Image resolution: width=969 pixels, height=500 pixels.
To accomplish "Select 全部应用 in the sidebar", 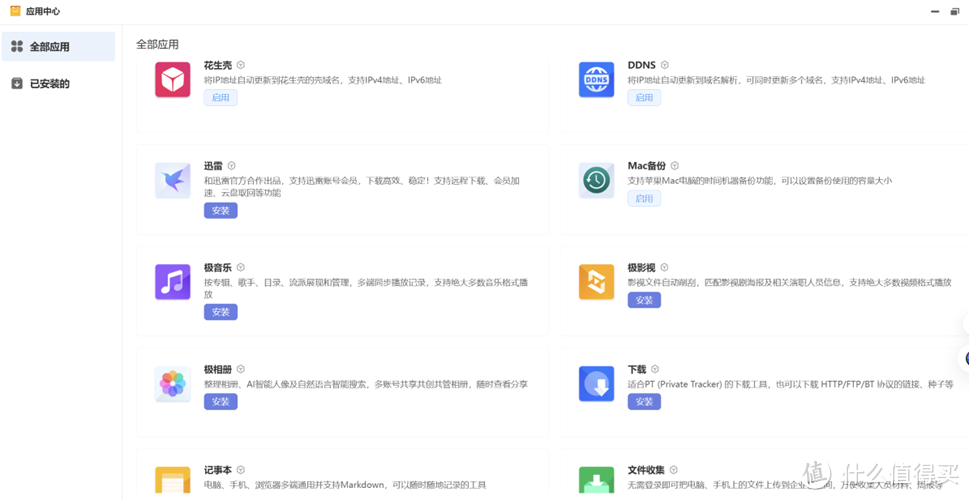I will pyautogui.click(x=58, y=46).
